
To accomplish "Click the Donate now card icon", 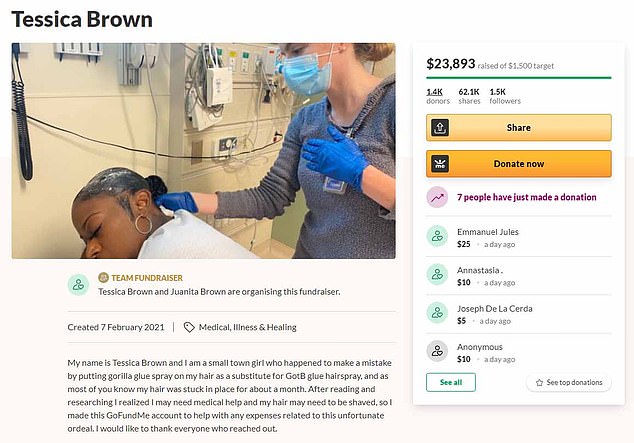I will pos(438,163).
